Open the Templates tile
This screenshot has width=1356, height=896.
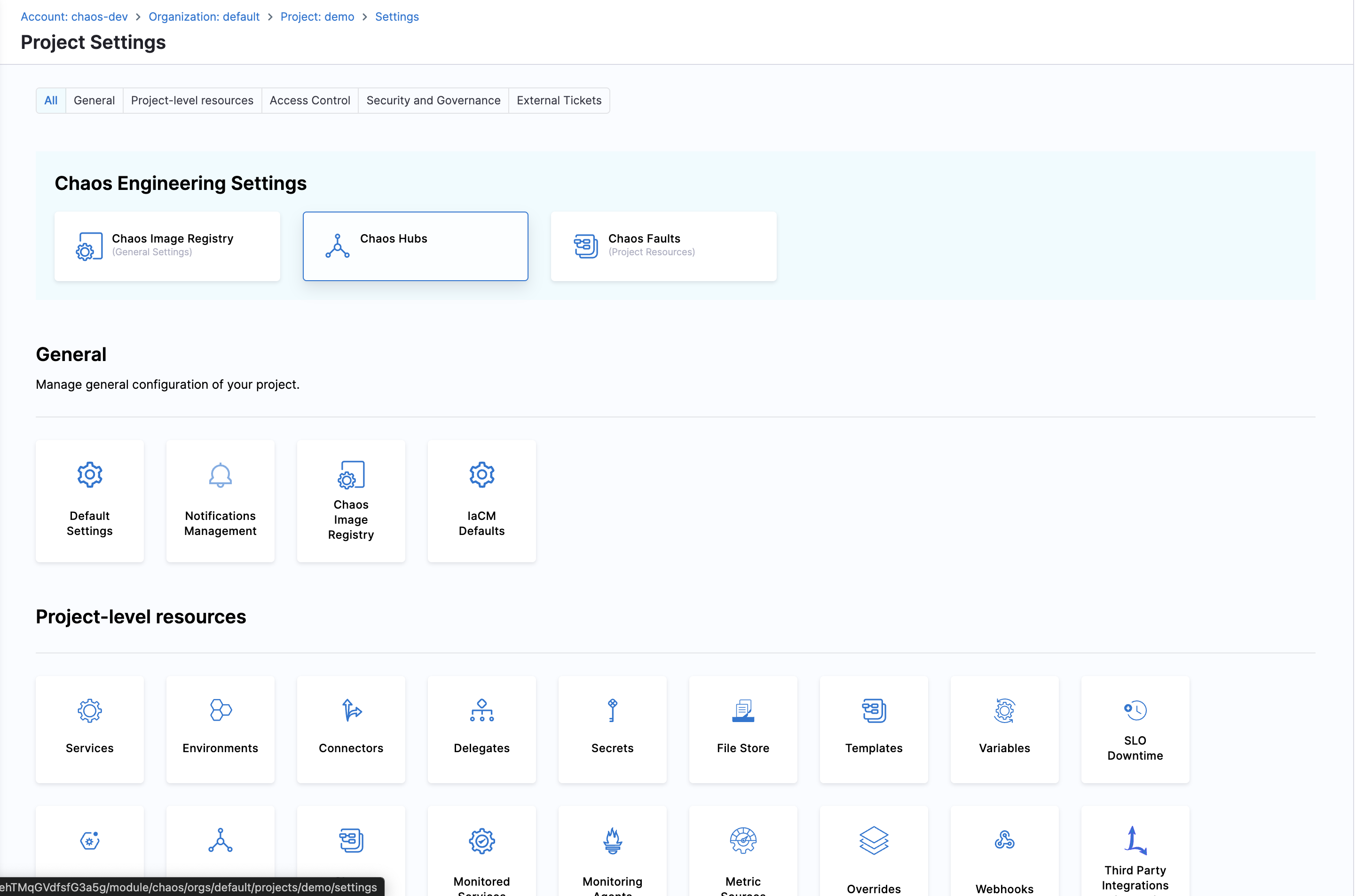coord(874,729)
